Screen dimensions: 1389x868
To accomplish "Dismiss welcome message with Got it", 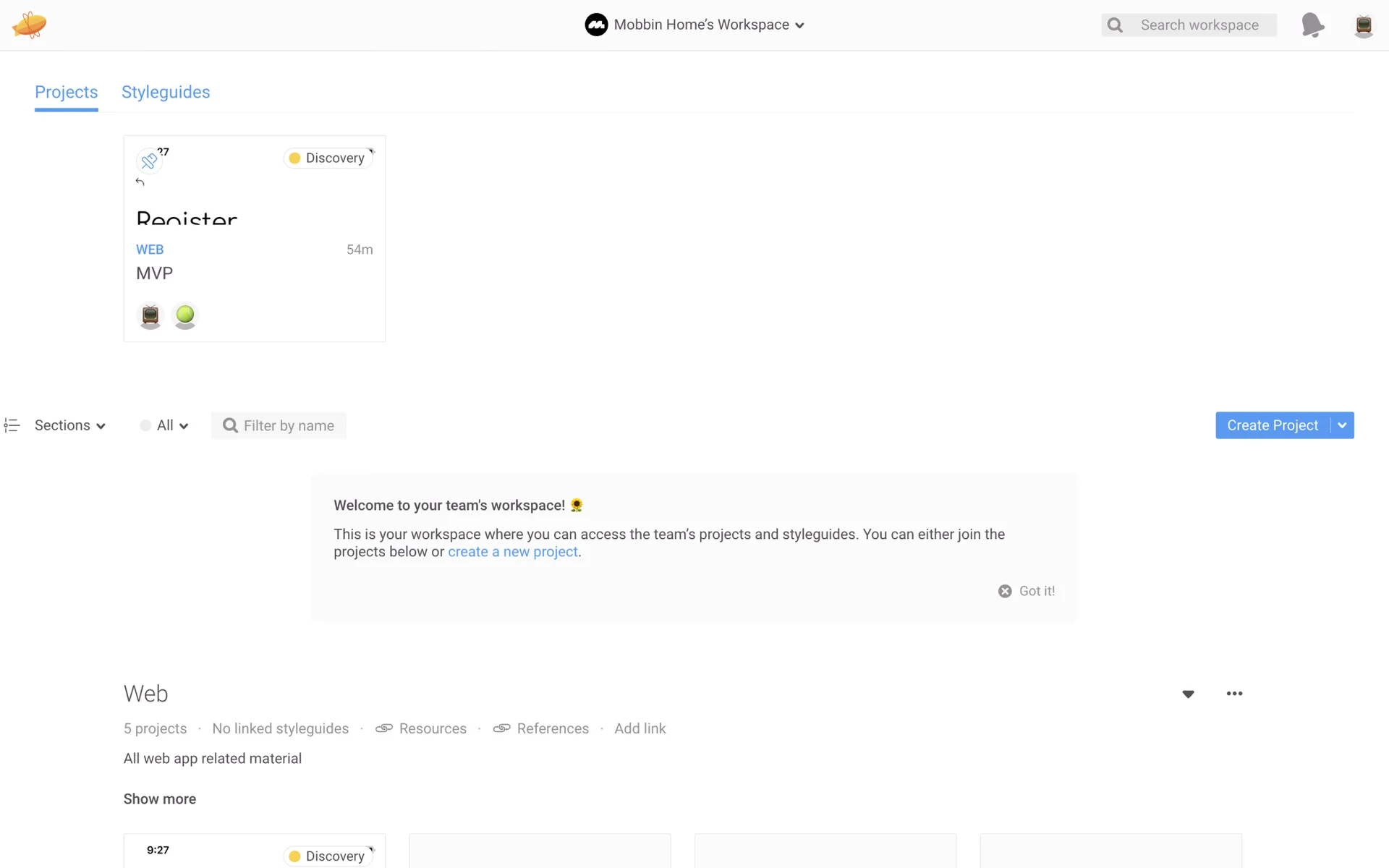I will tap(1027, 591).
